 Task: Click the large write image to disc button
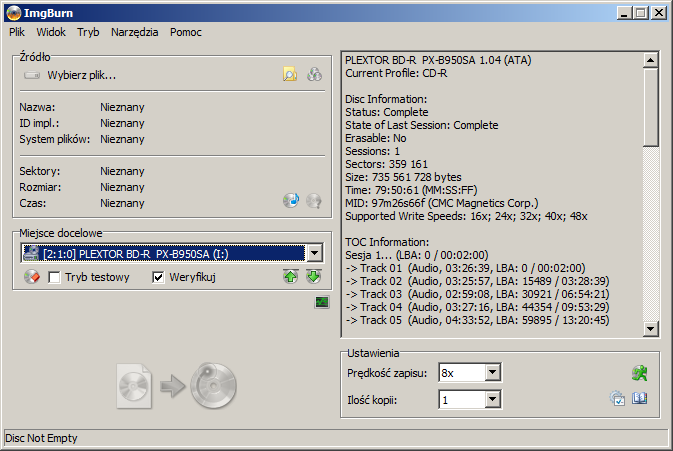[177, 385]
